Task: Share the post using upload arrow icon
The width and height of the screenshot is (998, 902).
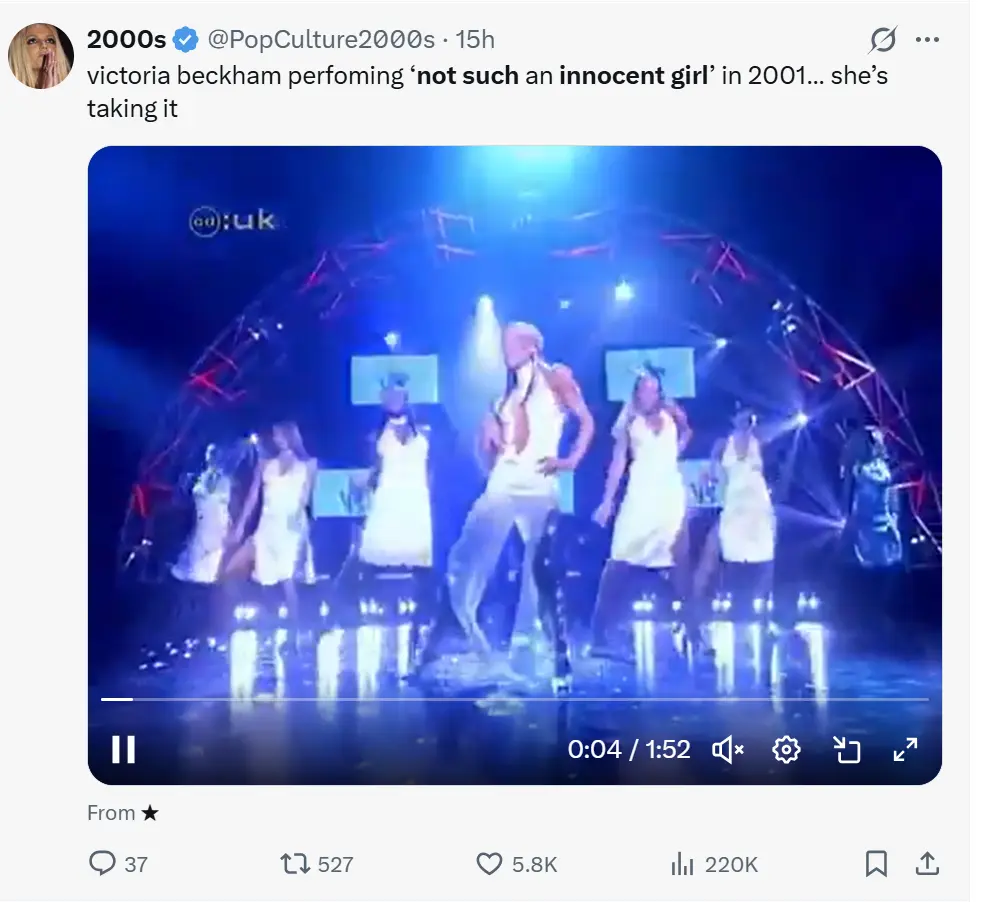Action: 927,864
